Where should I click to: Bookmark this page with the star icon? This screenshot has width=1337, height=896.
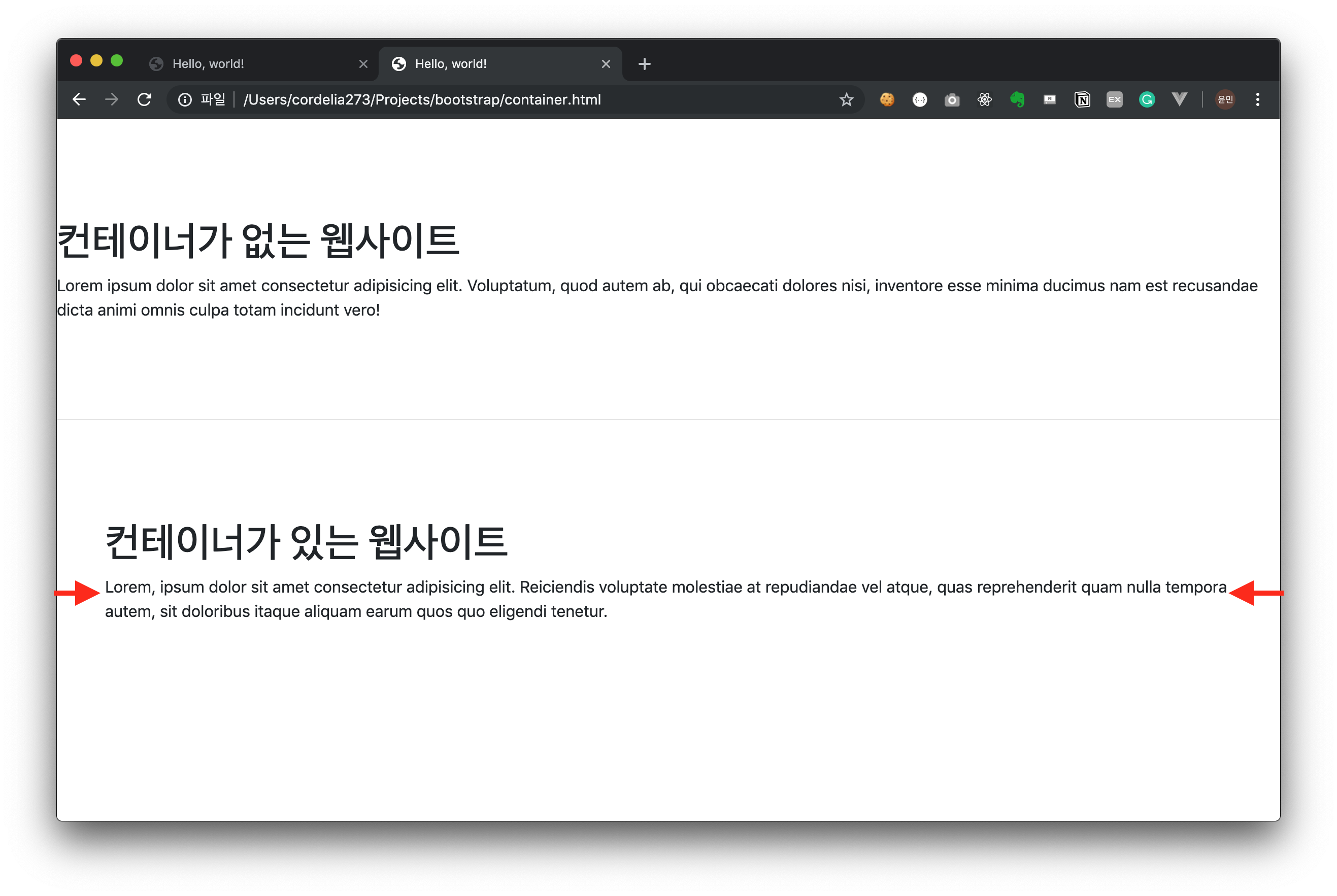point(846,99)
